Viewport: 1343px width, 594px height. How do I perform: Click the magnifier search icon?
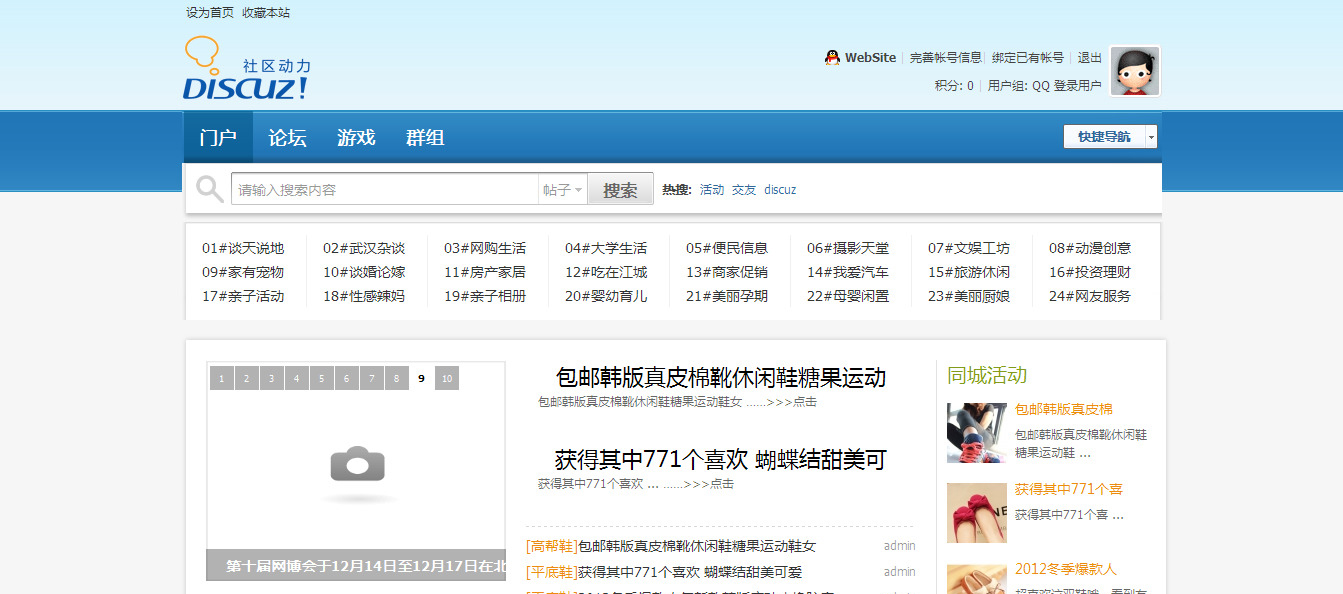pyautogui.click(x=209, y=189)
